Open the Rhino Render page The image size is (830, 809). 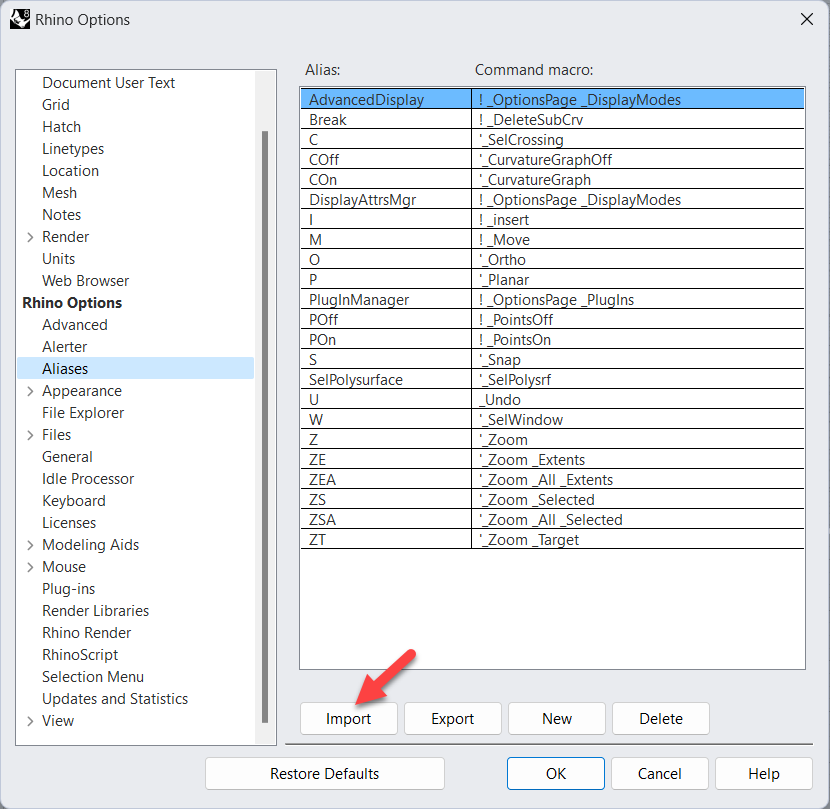click(x=86, y=633)
